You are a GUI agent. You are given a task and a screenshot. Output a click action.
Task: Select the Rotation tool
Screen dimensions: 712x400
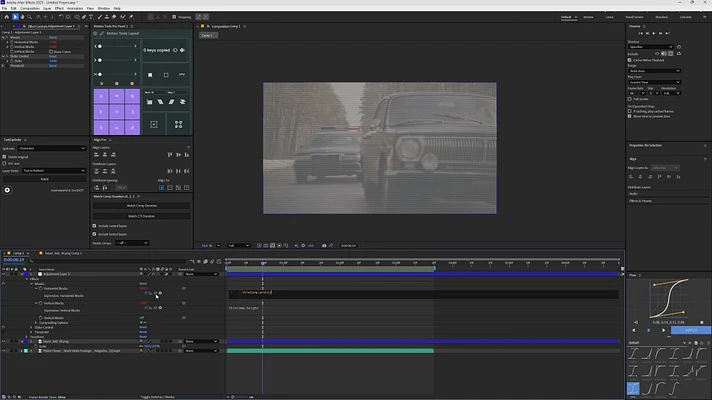click(61, 17)
